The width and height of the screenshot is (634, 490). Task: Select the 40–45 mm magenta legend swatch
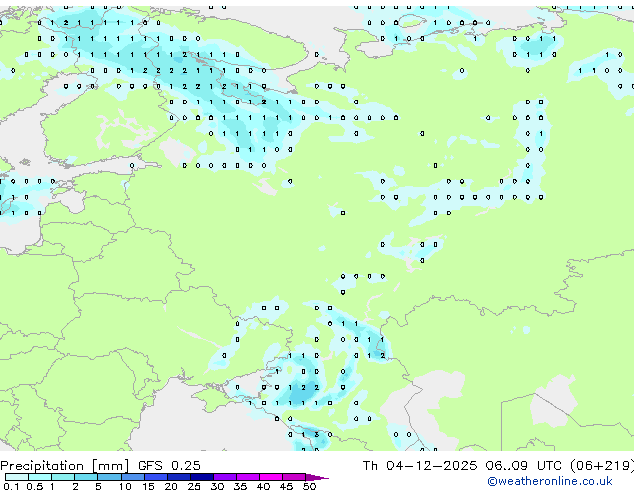tap(271, 477)
